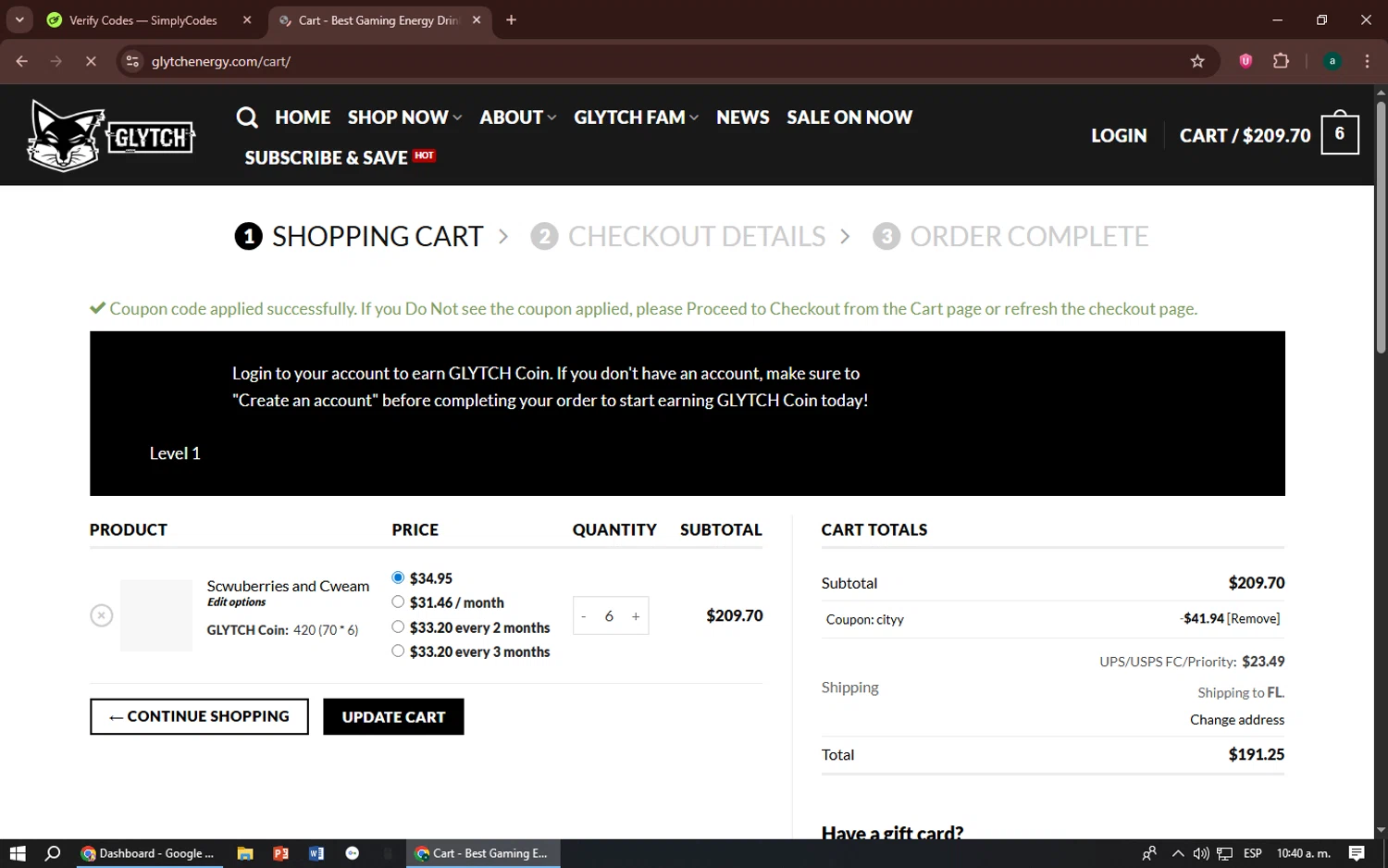The image size is (1388, 868).
Task: Open the notification center icon
Action: pos(1357,853)
